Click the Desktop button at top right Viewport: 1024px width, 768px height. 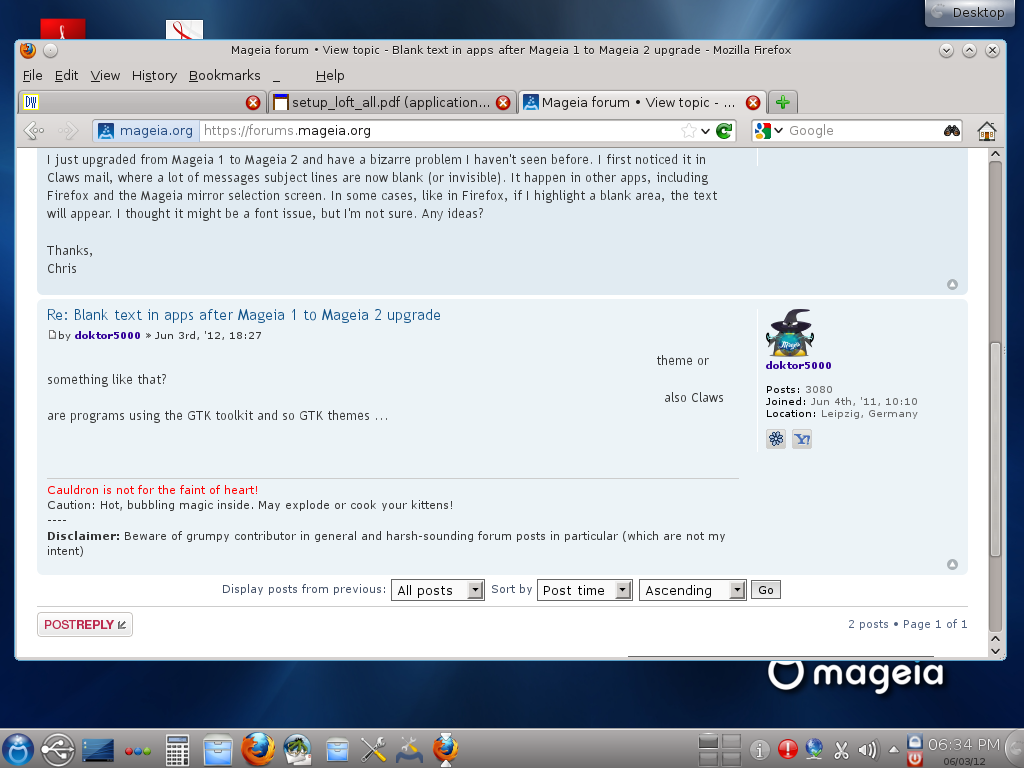[969, 12]
